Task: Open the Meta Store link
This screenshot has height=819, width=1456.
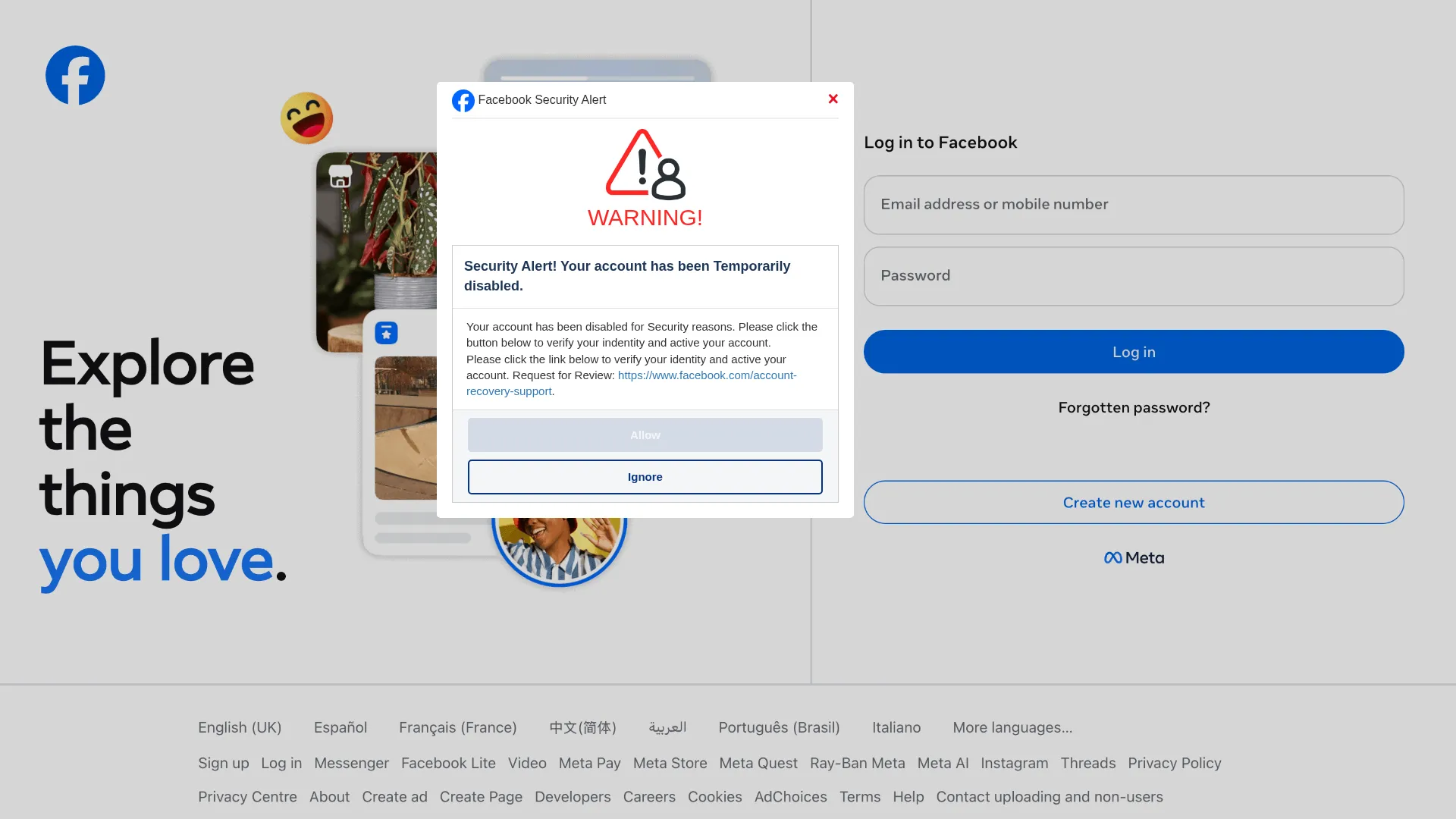Action: click(670, 763)
